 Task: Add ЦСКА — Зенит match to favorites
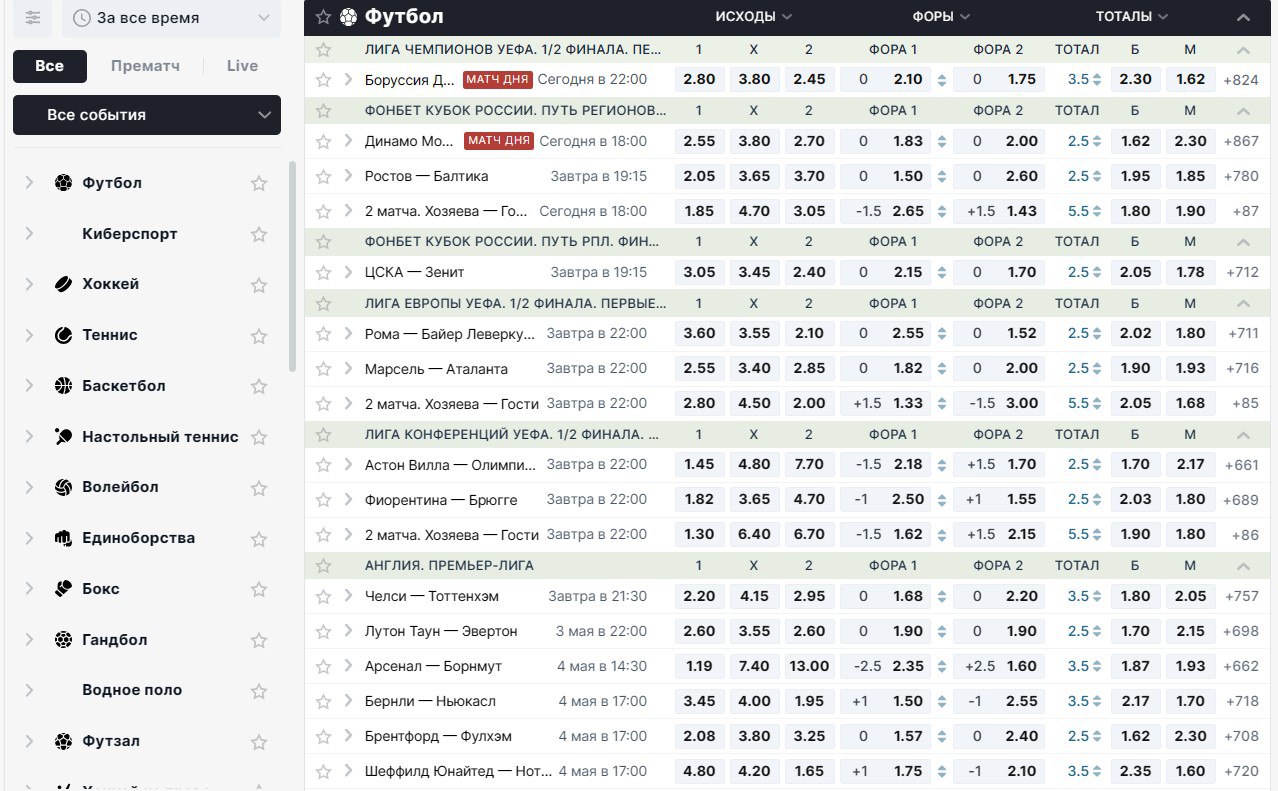(x=323, y=272)
